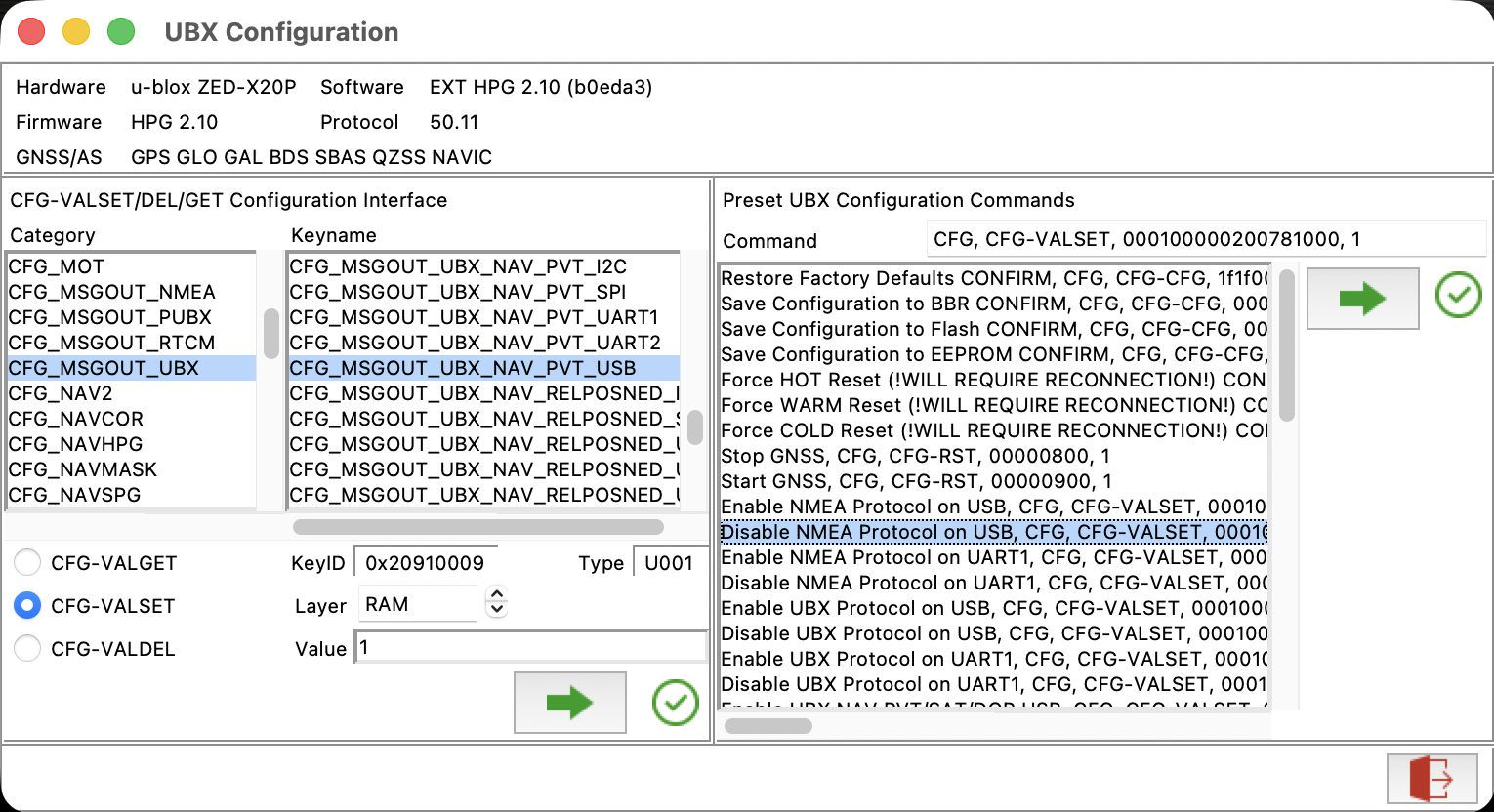Select the CFG-VALGET radio button
The width and height of the screenshot is (1494, 812).
tap(27, 563)
